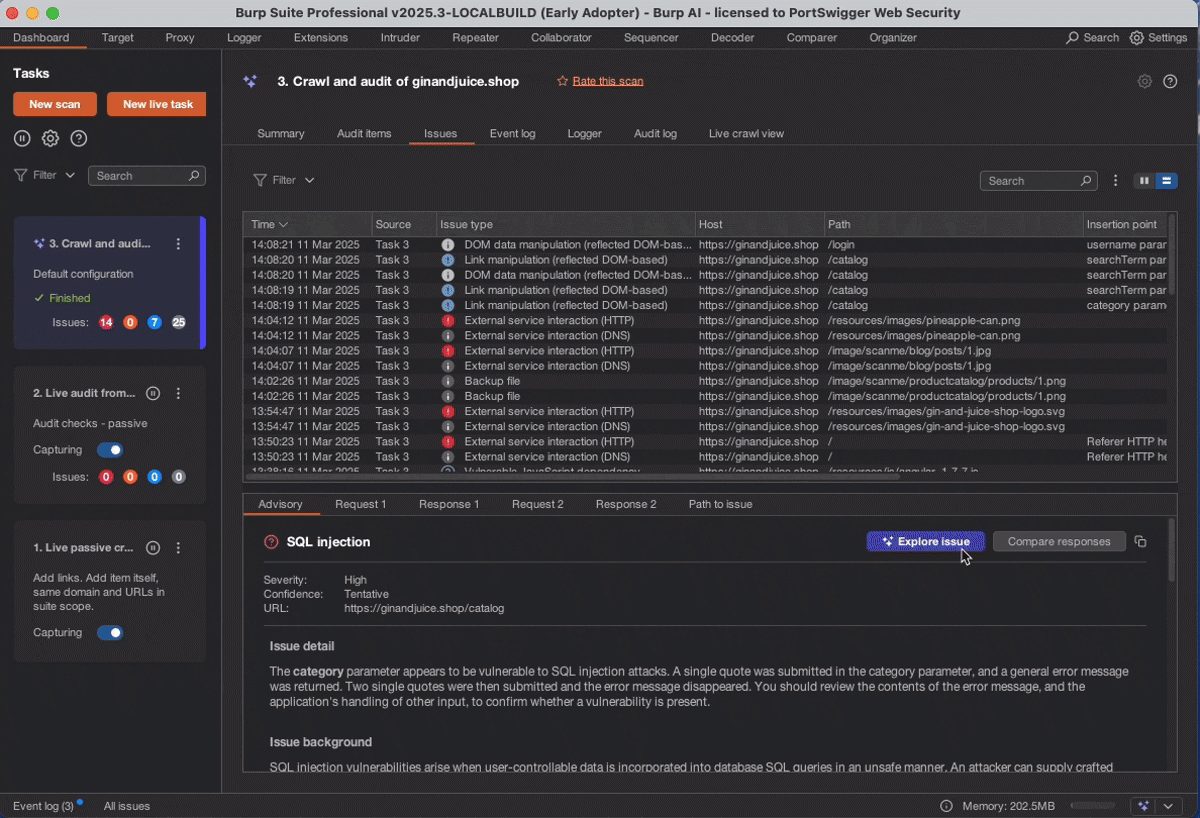
Task: Open the crawl scan settings gear at top right
Action: 1144,81
